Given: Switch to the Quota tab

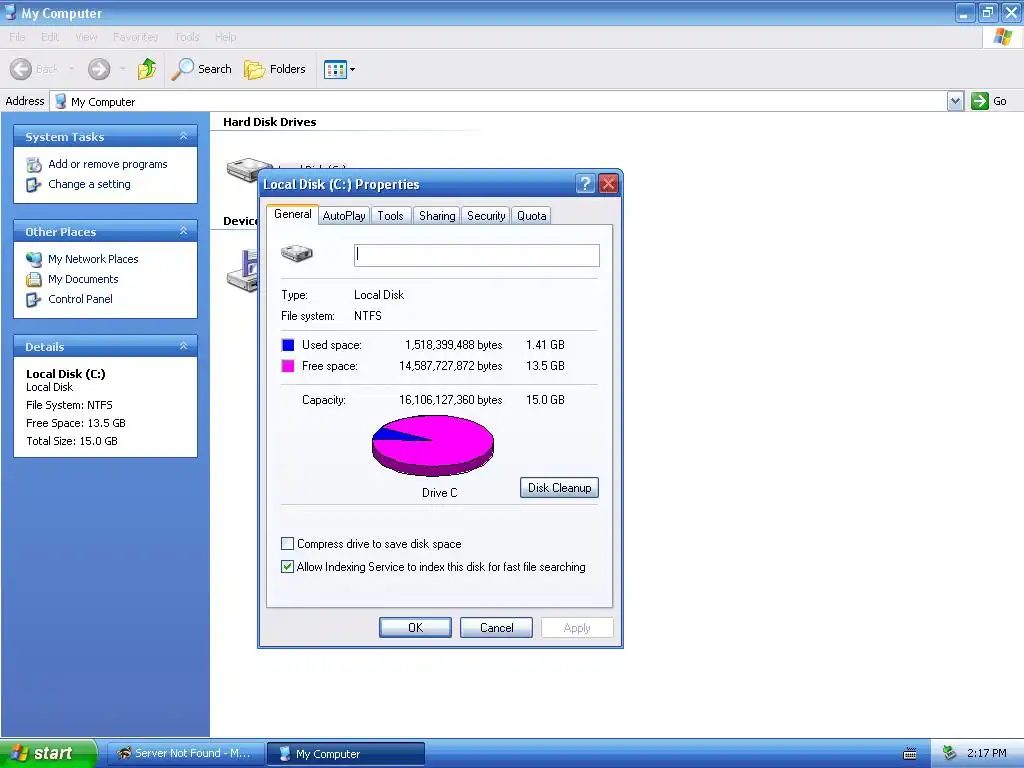Looking at the screenshot, I should pos(532,216).
